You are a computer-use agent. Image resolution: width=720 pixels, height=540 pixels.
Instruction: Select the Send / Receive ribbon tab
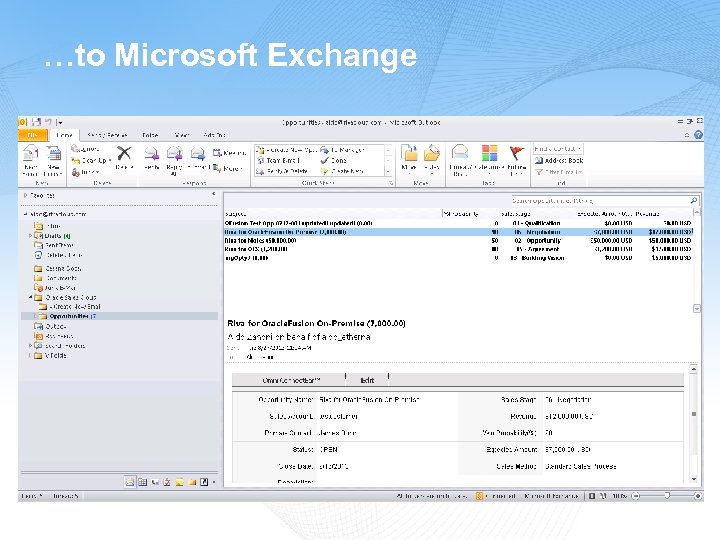point(107,135)
